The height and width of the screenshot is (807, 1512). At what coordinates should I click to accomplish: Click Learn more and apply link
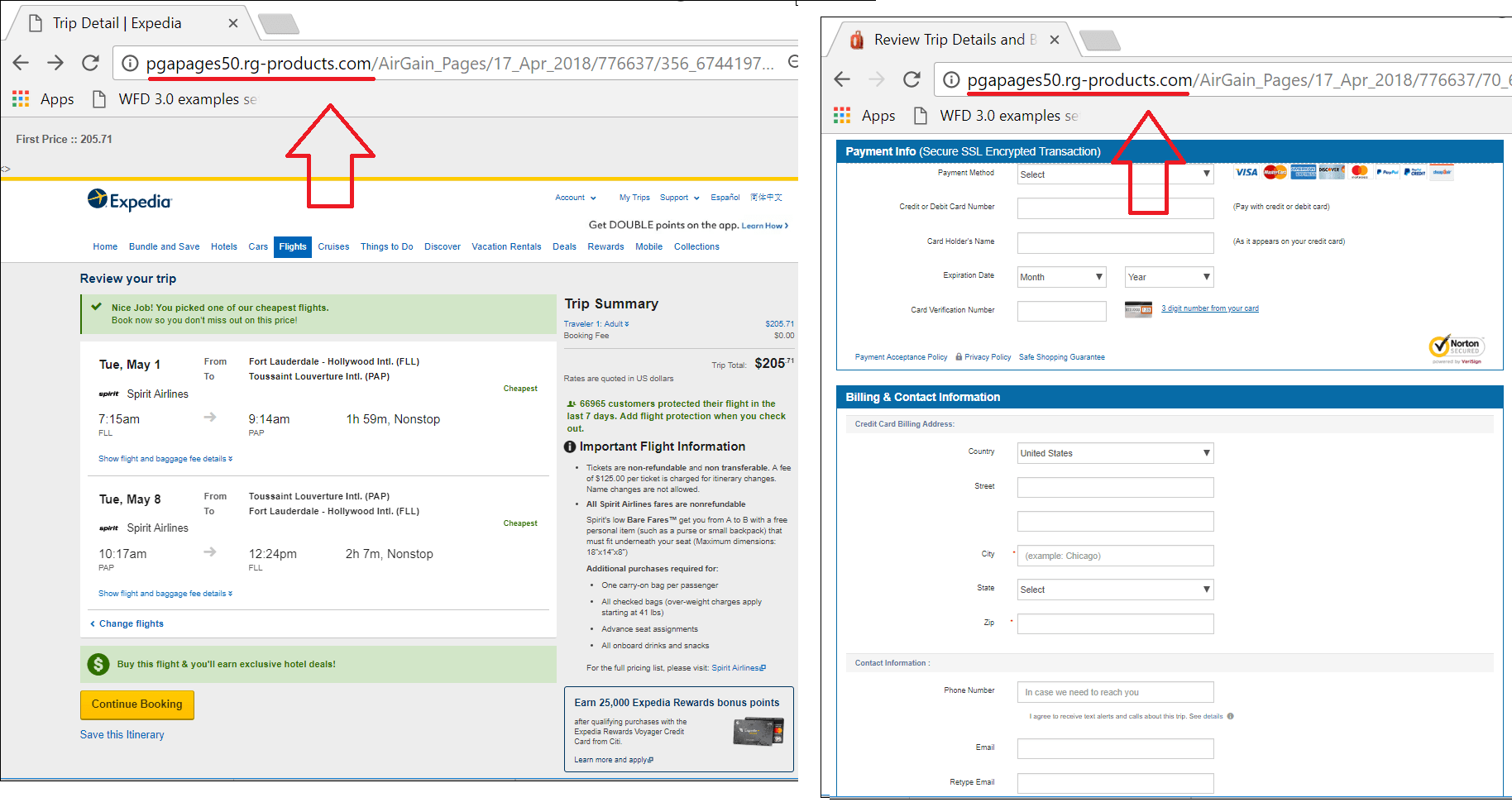[x=614, y=760]
